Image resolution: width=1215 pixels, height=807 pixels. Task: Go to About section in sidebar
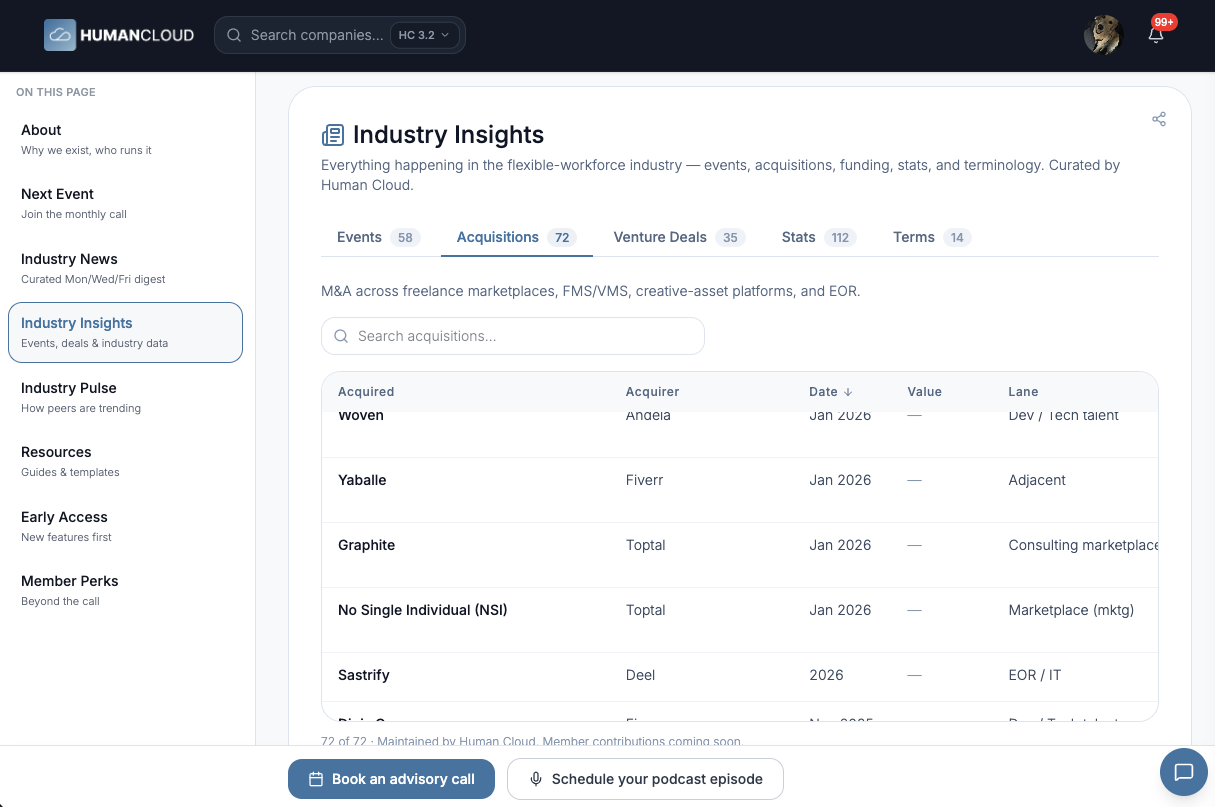tap(125, 139)
